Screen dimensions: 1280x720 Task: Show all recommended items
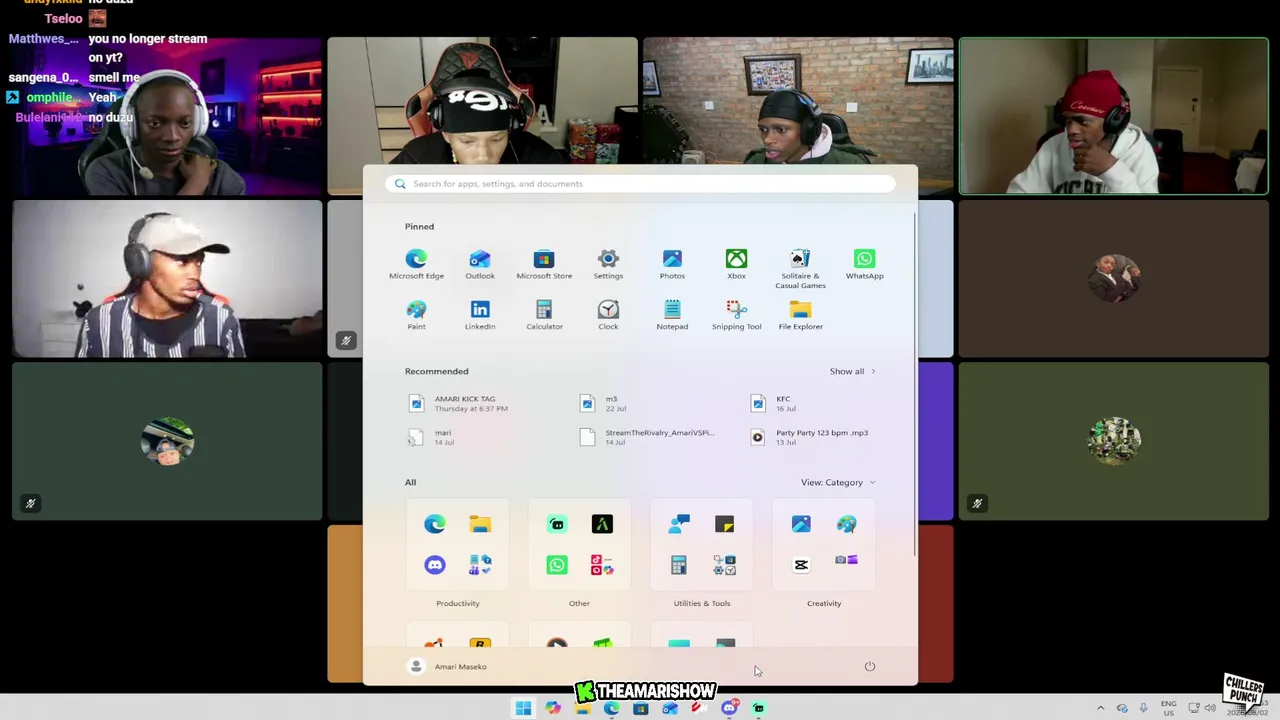852,371
